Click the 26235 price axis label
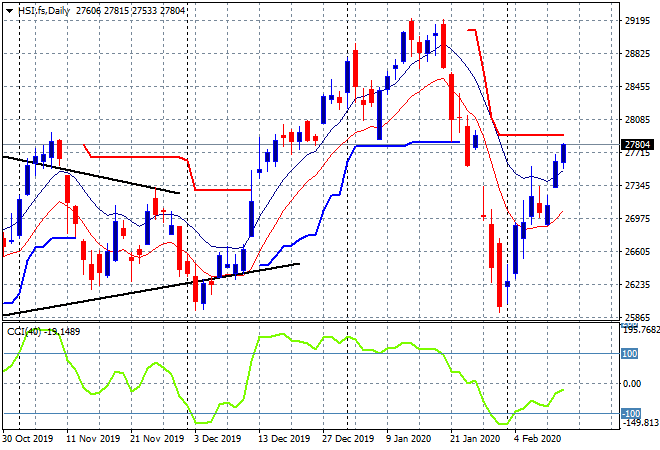The image size is (660, 450). [x=637, y=285]
